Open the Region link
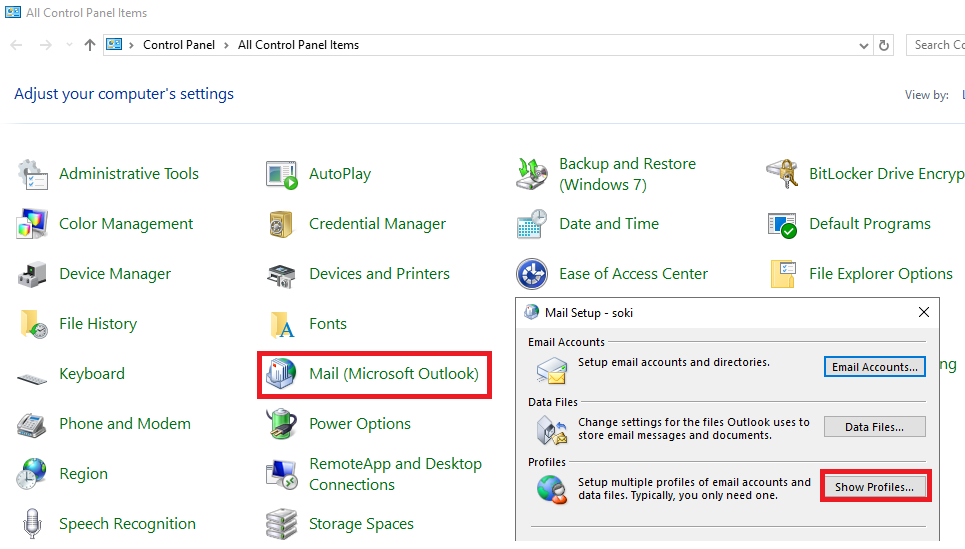The width and height of the screenshot is (965, 549). pos(84,474)
